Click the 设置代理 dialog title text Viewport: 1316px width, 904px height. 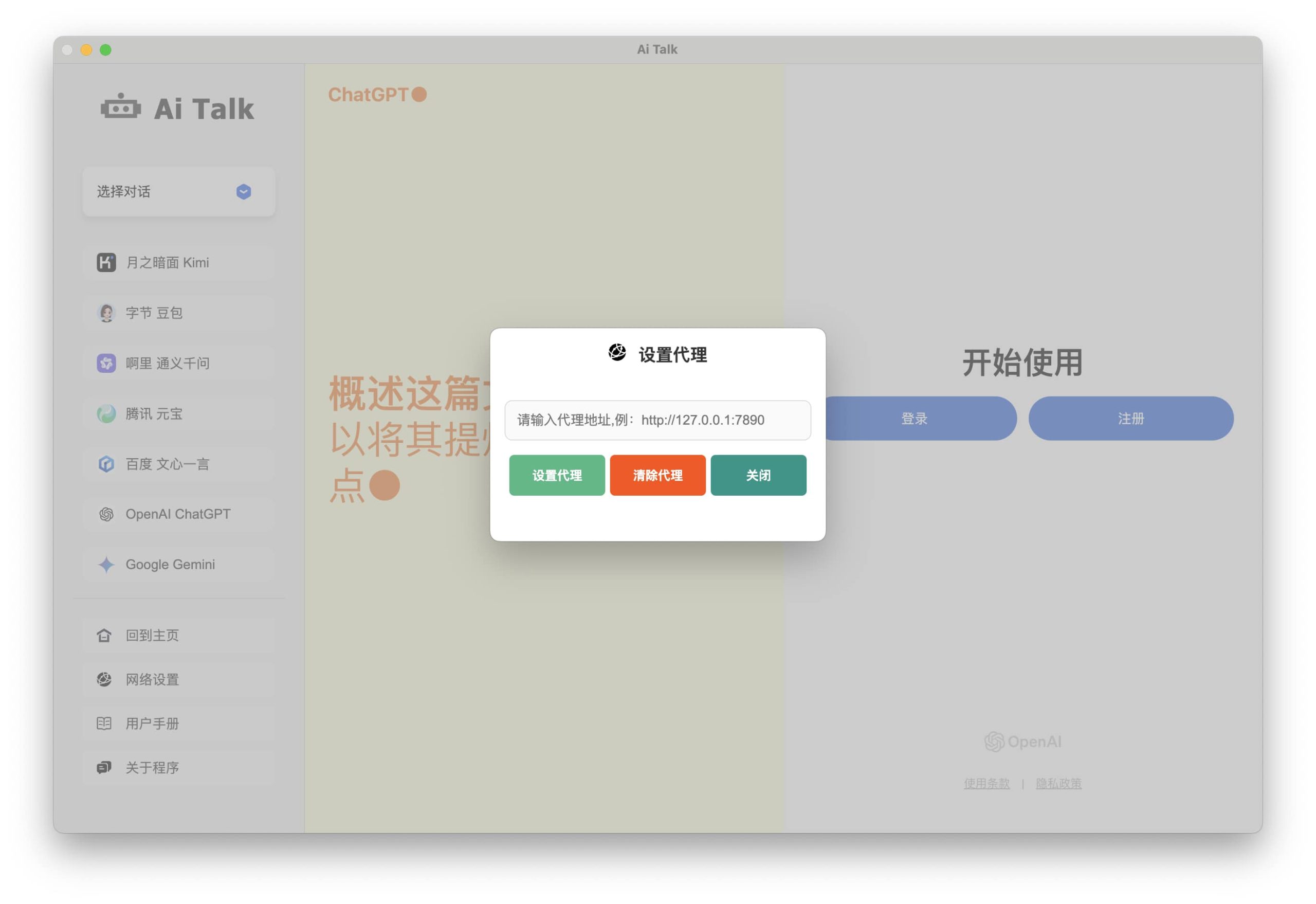(673, 355)
